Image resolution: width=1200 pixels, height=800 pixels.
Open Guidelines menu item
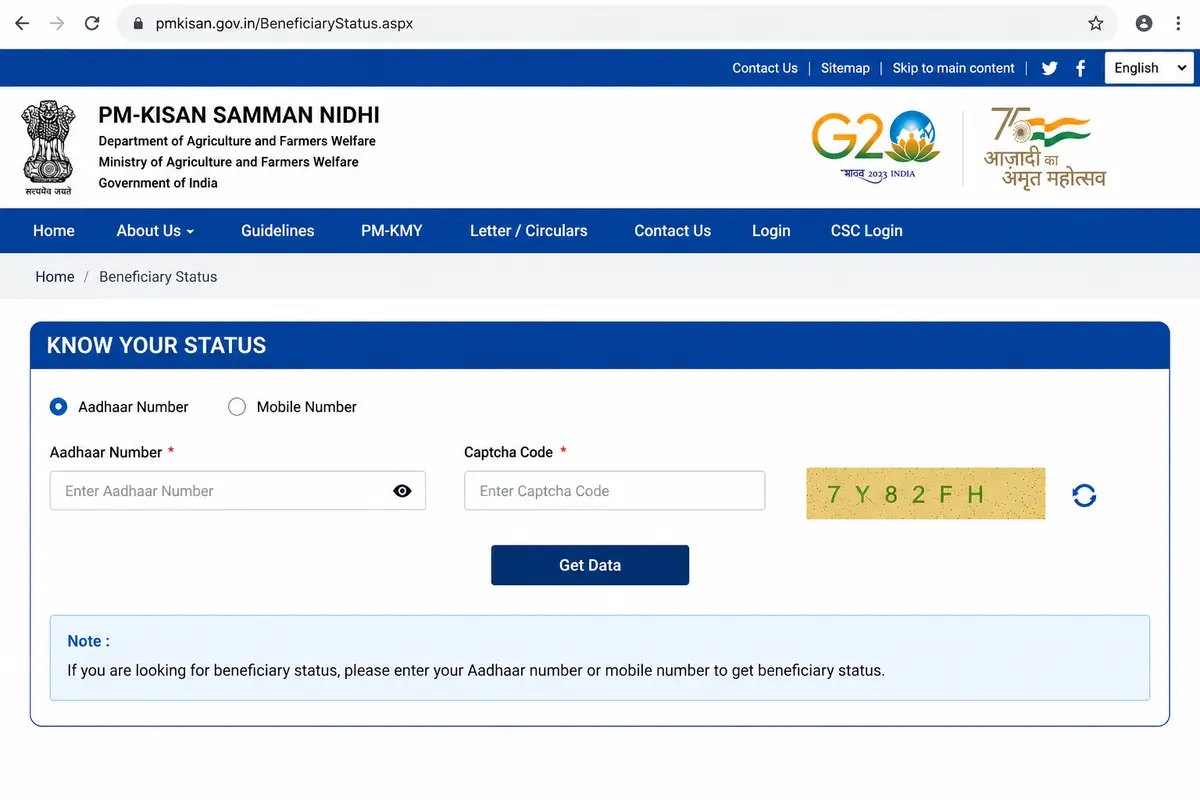coord(278,230)
